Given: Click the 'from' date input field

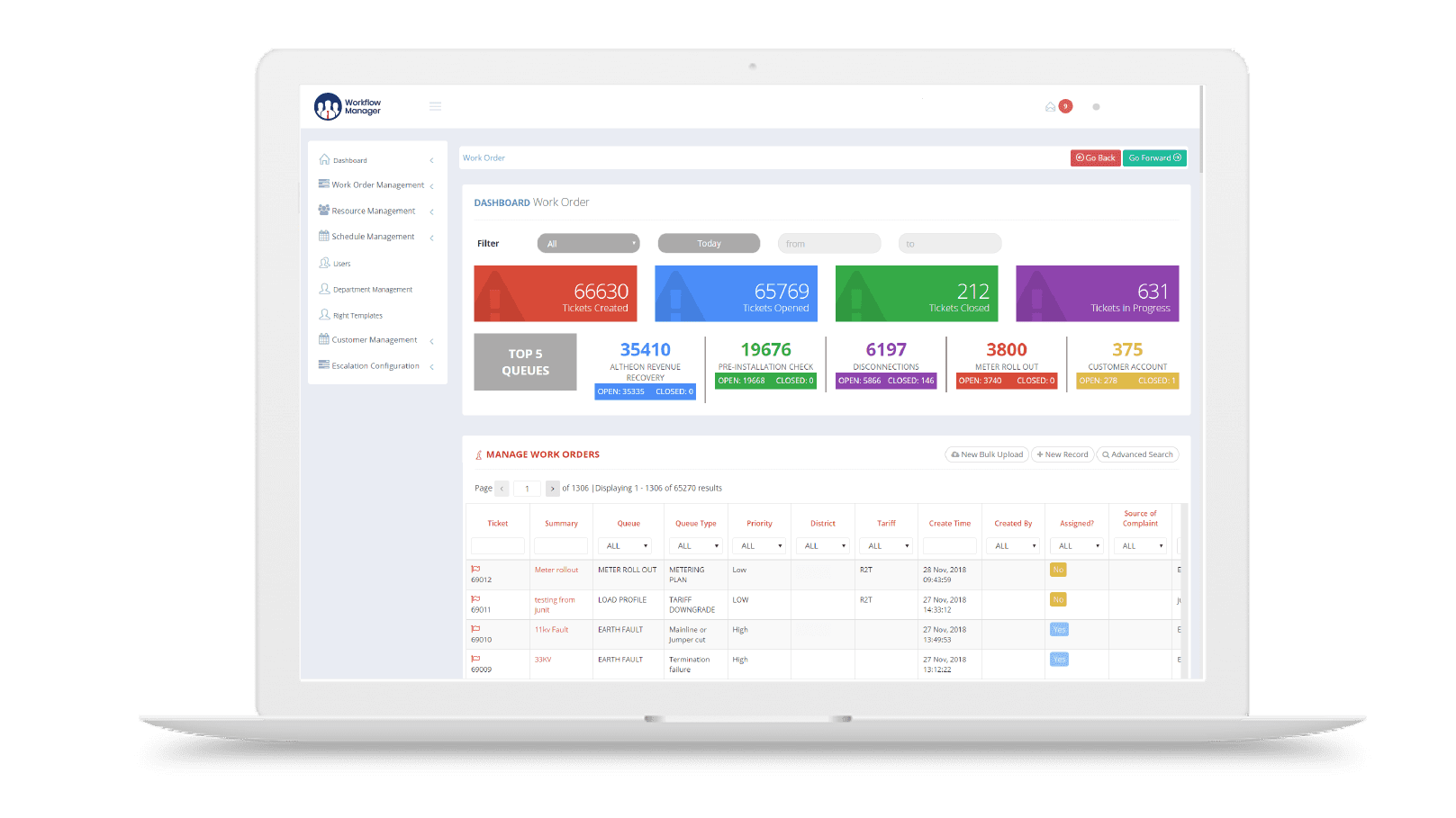Looking at the screenshot, I should click(829, 243).
